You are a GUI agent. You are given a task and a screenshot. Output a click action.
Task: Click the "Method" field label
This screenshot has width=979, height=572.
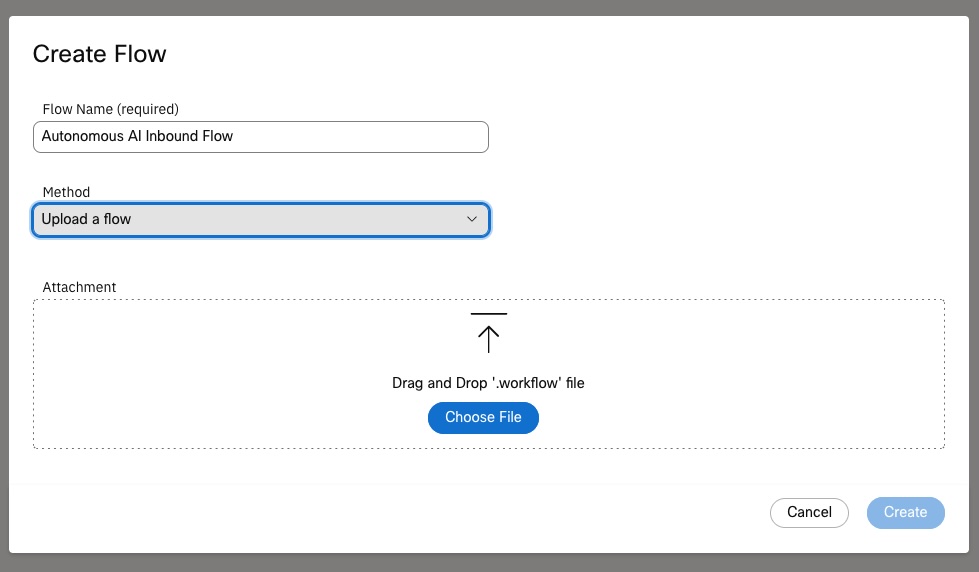point(66,192)
